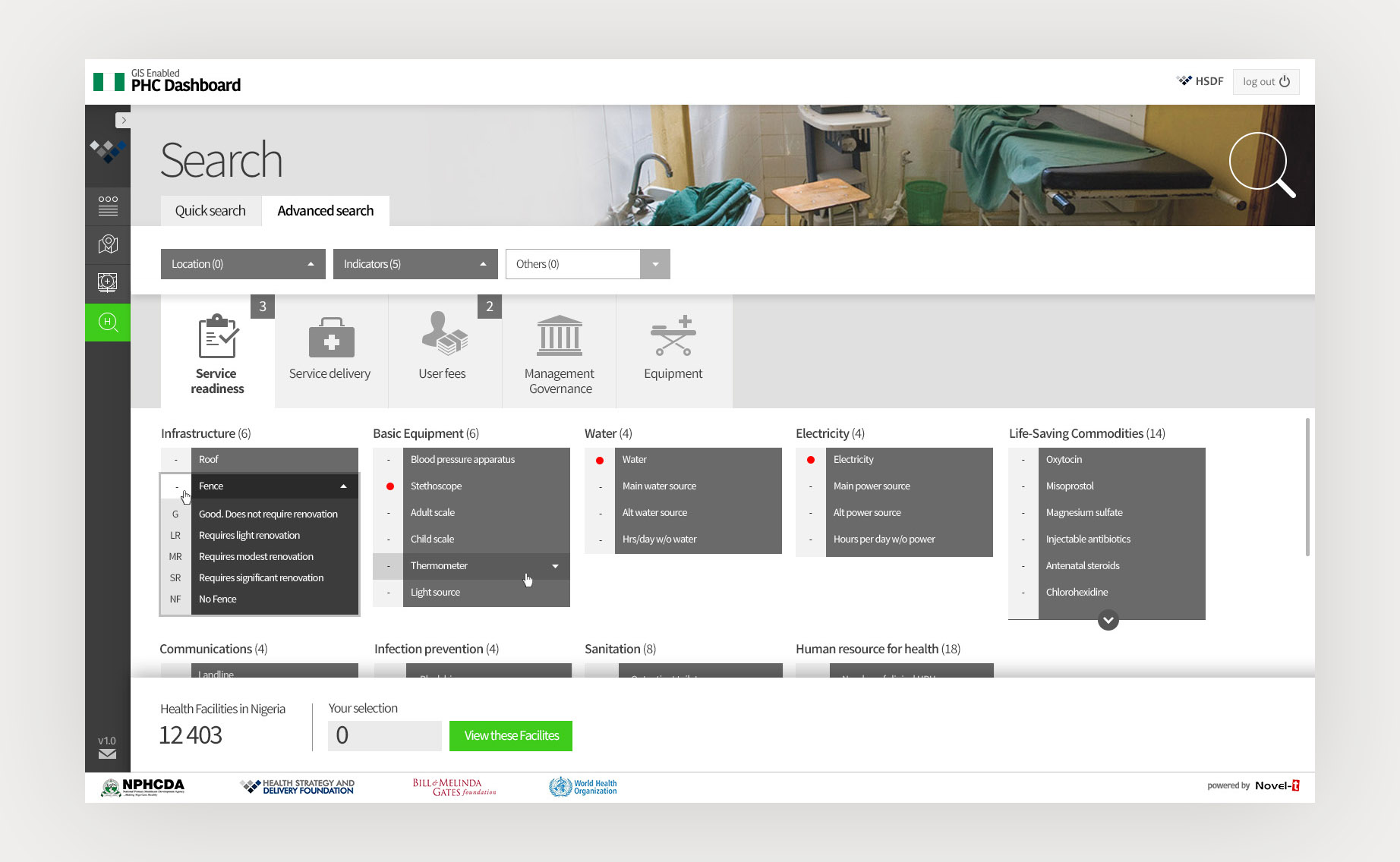This screenshot has width=1400, height=862.
Task: Switch to the Quick search tab
Action: point(210,211)
